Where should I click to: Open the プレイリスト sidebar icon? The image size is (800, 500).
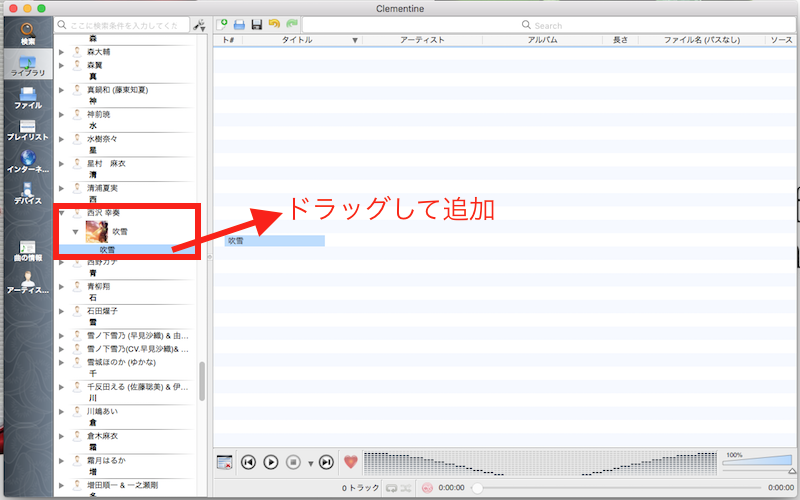click(x=27, y=129)
